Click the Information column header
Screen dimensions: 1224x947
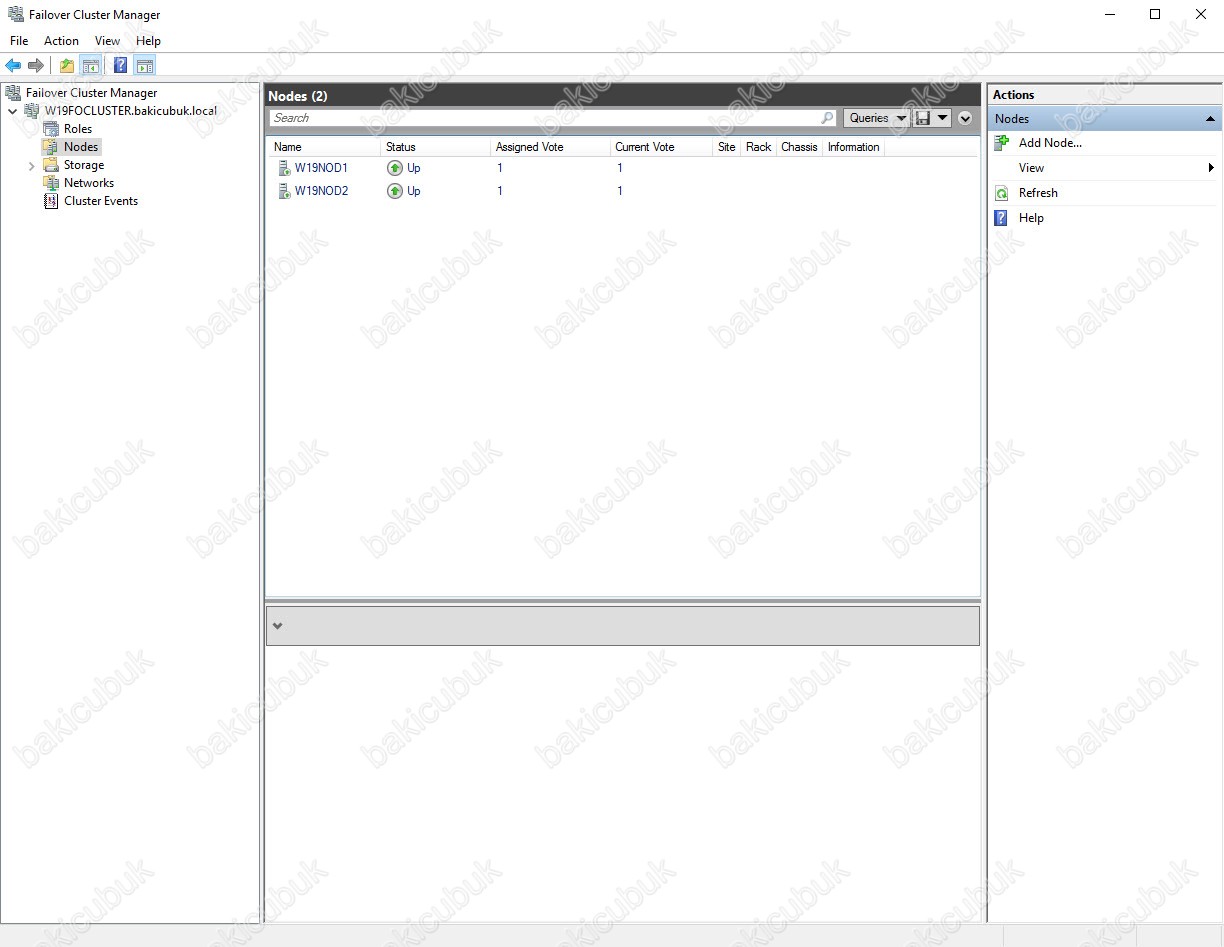click(x=854, y=147)
